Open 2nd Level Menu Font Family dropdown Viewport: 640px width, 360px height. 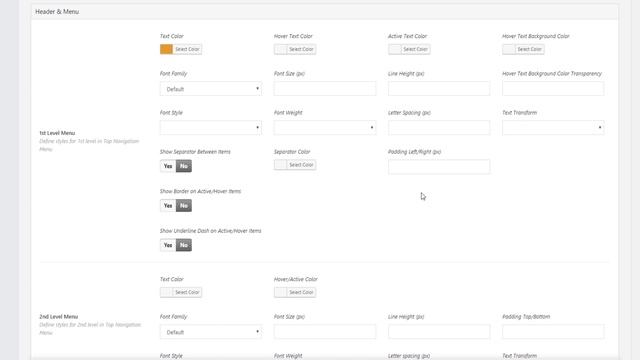pos(211,332)
